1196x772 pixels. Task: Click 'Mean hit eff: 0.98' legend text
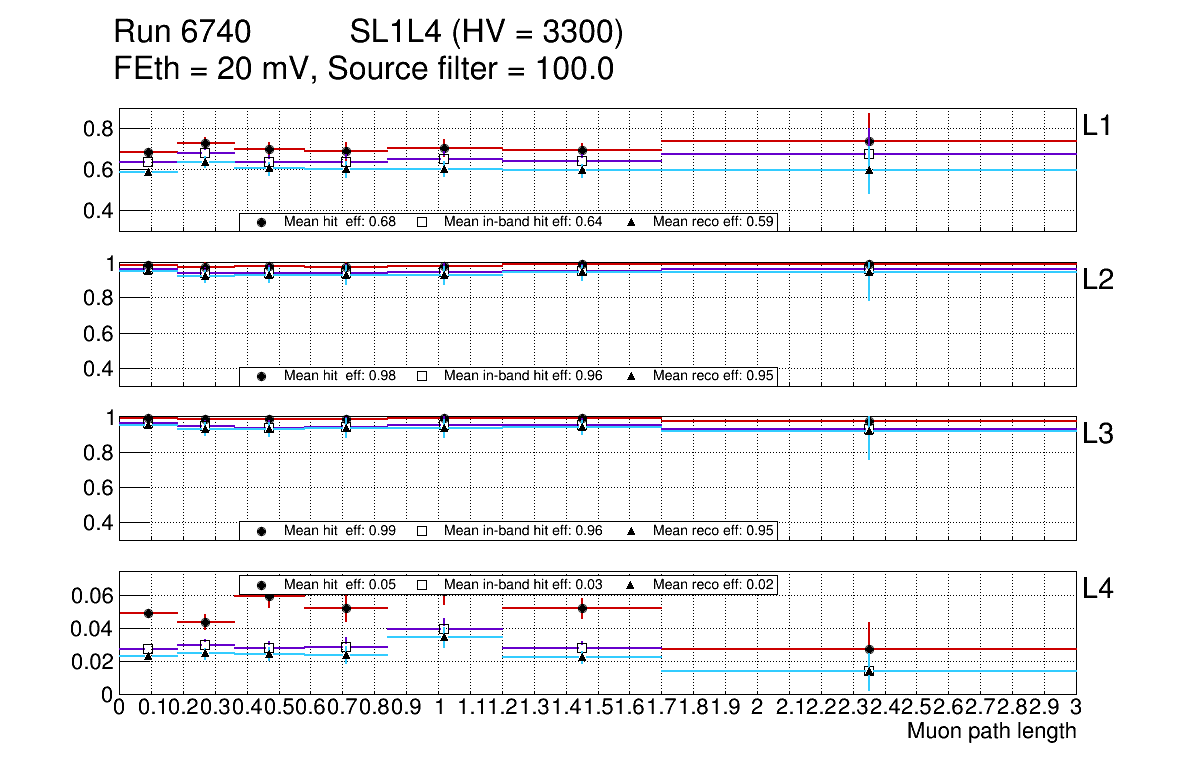[340, 376]
